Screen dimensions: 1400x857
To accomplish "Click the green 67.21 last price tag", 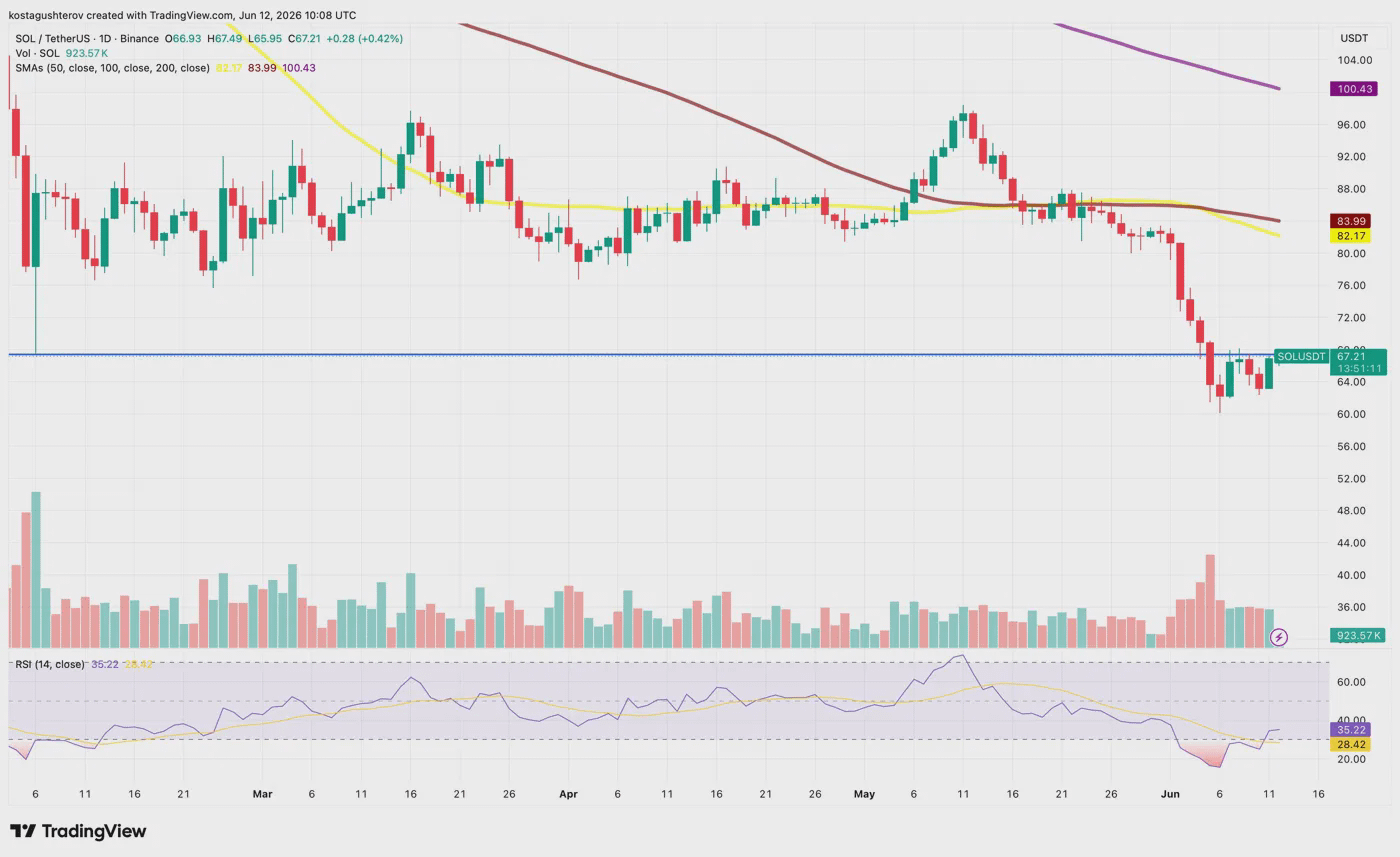I will (x=1351, y=356).
